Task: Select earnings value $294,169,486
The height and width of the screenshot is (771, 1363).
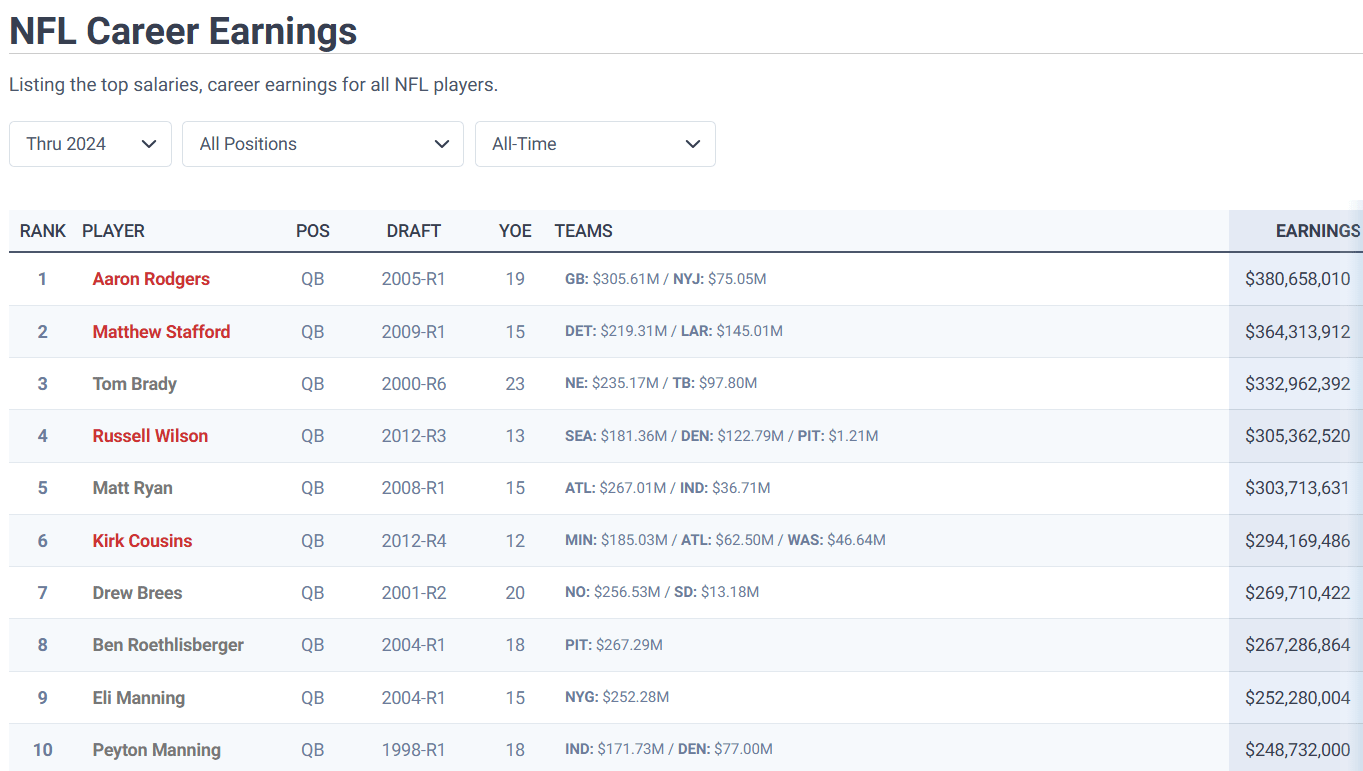Action: 1298,541
